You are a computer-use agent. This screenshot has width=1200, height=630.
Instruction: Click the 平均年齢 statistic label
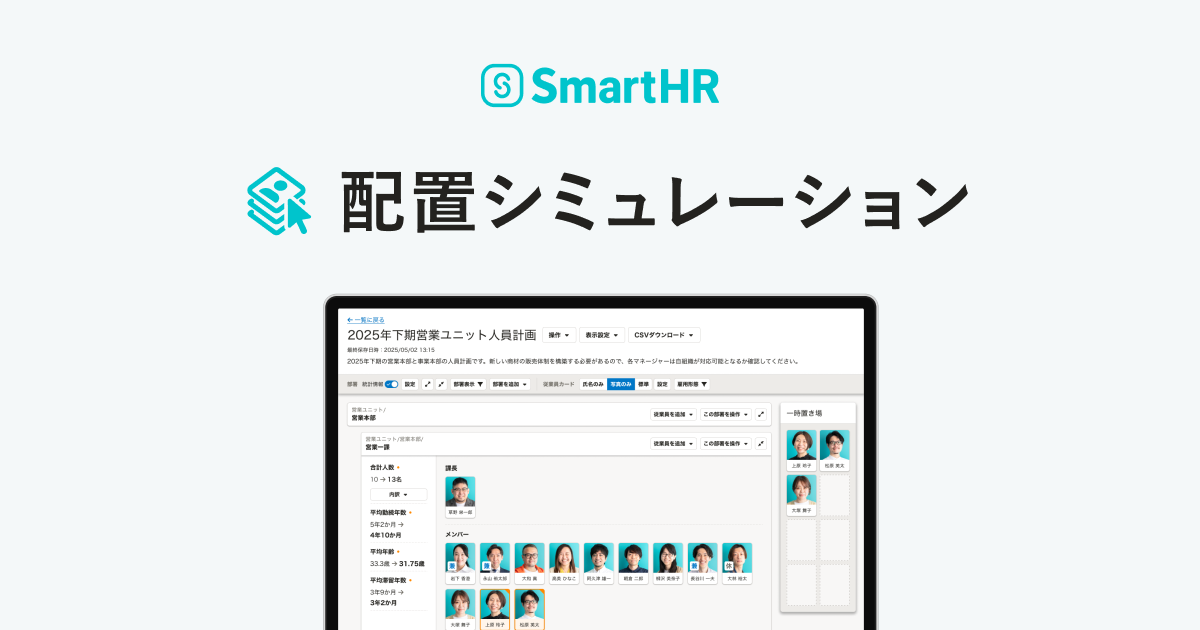click(383, 551)
